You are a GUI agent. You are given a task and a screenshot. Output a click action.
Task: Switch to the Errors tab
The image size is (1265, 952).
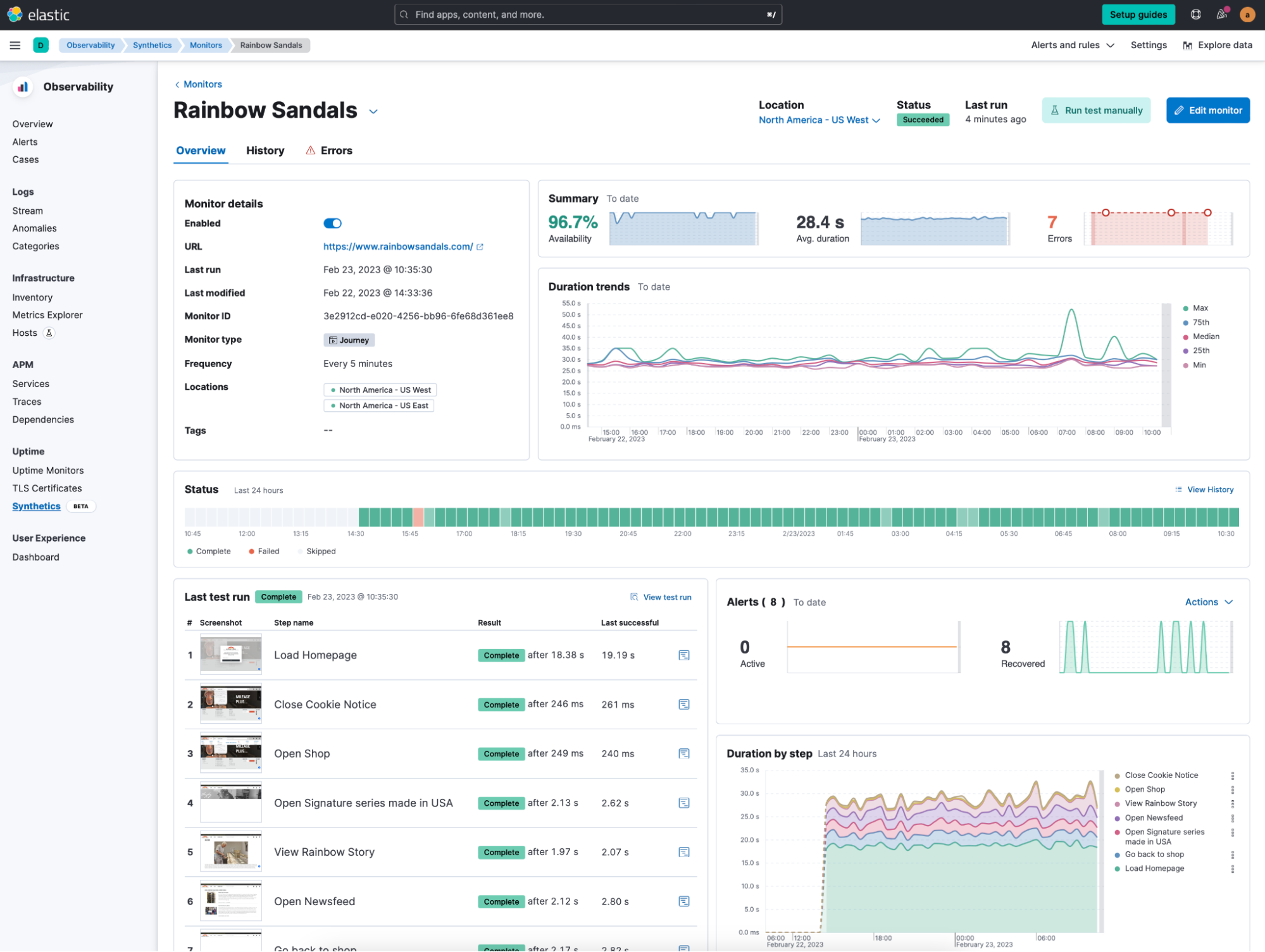[x=337, y=150]
